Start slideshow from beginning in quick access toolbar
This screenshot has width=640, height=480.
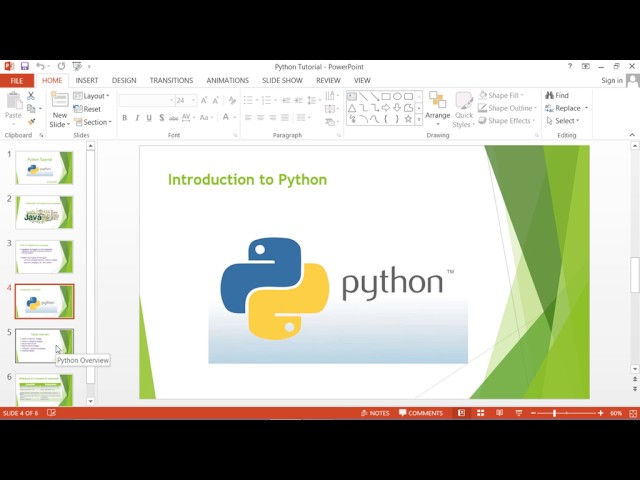[x=77, y=66]
